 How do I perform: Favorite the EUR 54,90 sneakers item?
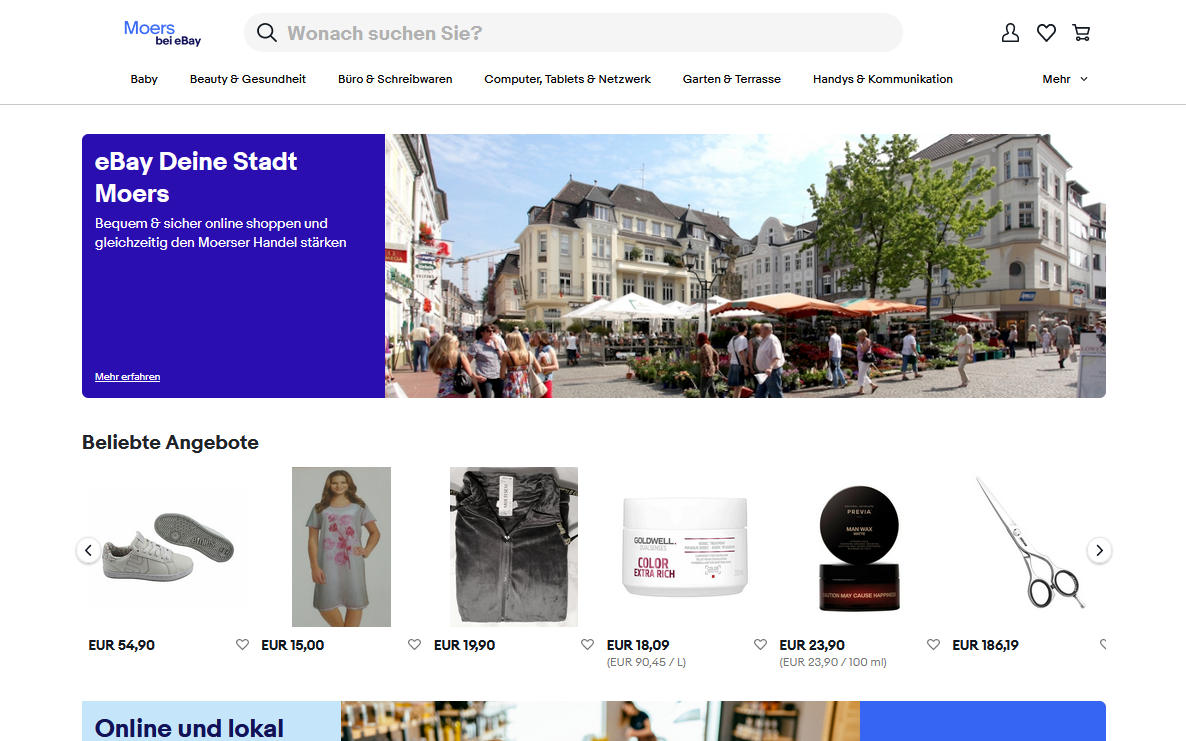242,645
